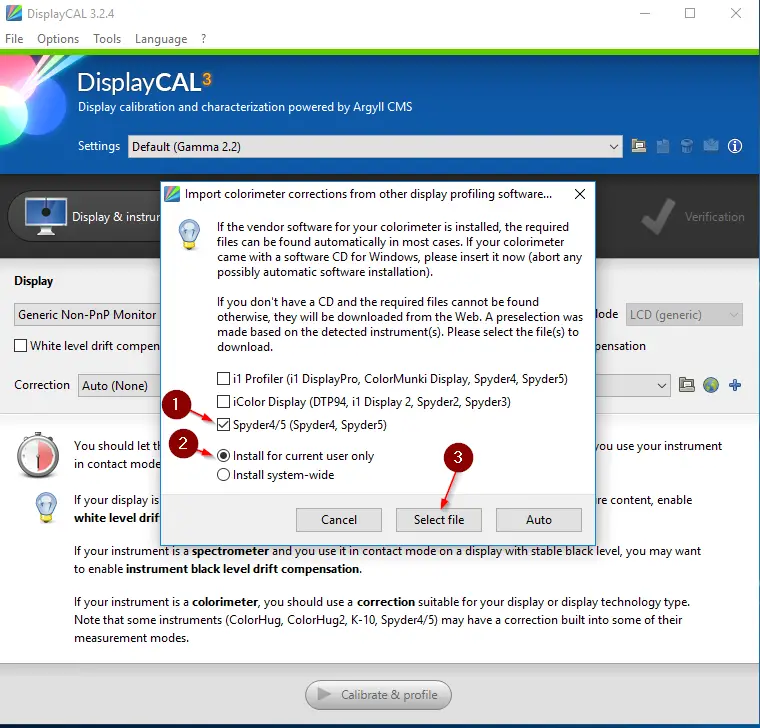Viewport: 760px width, 728px height.
Task: Click the monitor icon on Display tab
Action: [x=46, y=216]
